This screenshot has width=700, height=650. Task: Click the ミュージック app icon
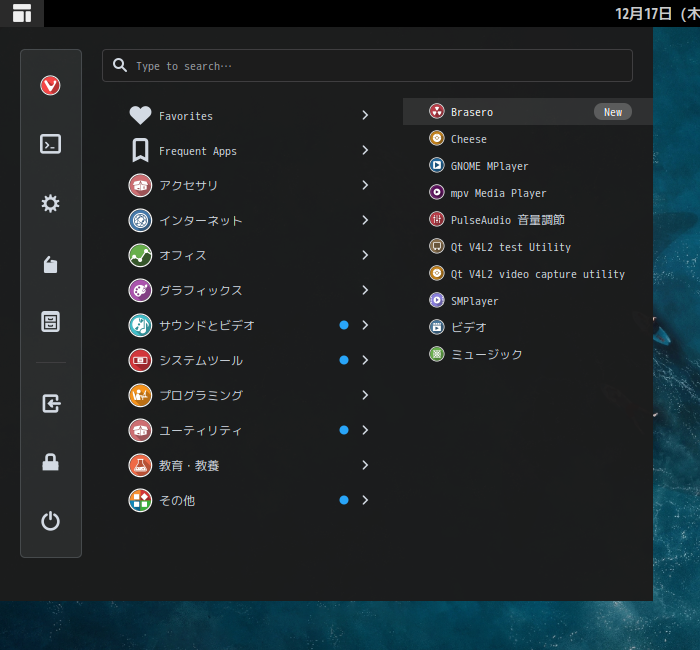pyautogui.click(x=437, y=354)
